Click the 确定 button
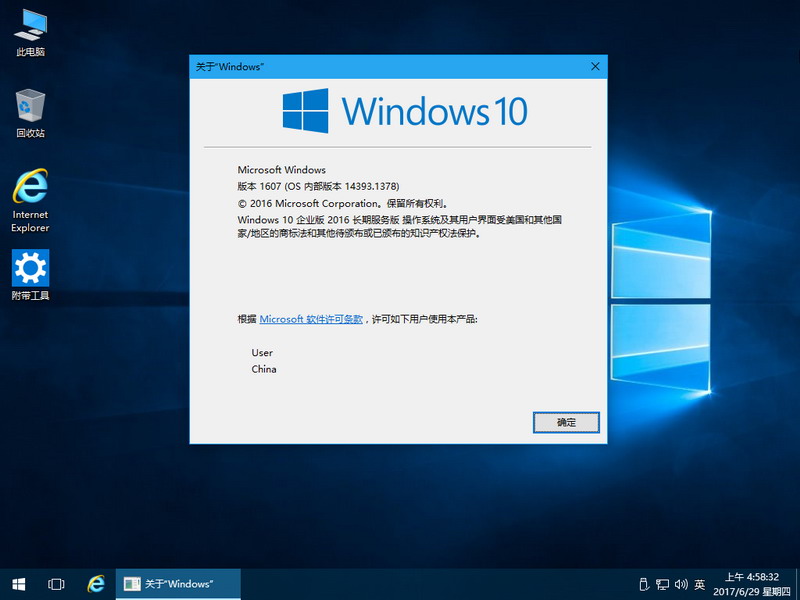Image resolution: width=800 pixels, height=600 pixels. pyautogui.click(x=566, y=422)
